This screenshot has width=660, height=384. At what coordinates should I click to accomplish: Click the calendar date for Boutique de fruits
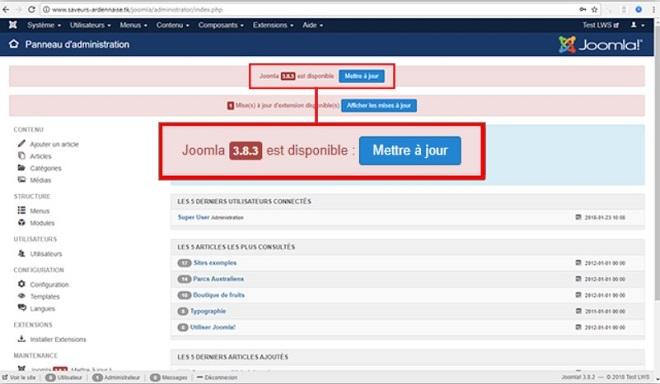click(605, 295)
